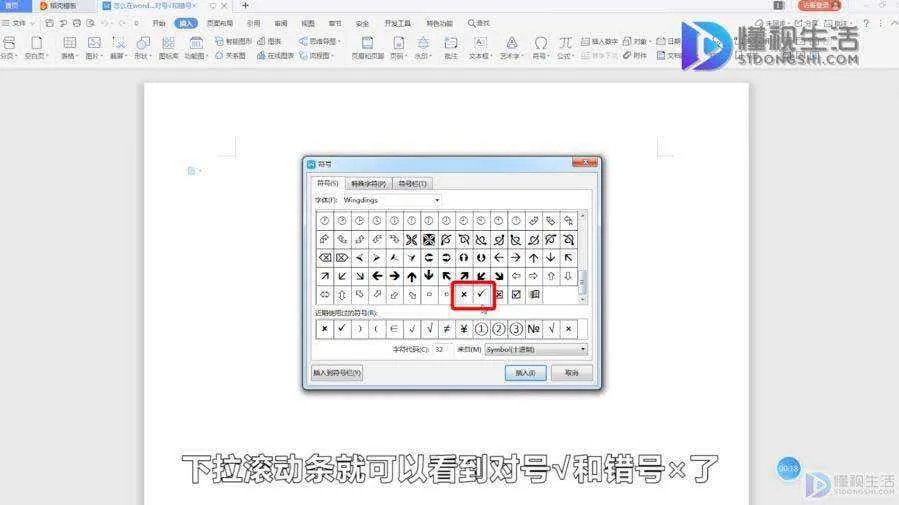Open the Wingdings font dropdown
The width and height of the screenshot is (899, 505).
click(x=437, y=200)
